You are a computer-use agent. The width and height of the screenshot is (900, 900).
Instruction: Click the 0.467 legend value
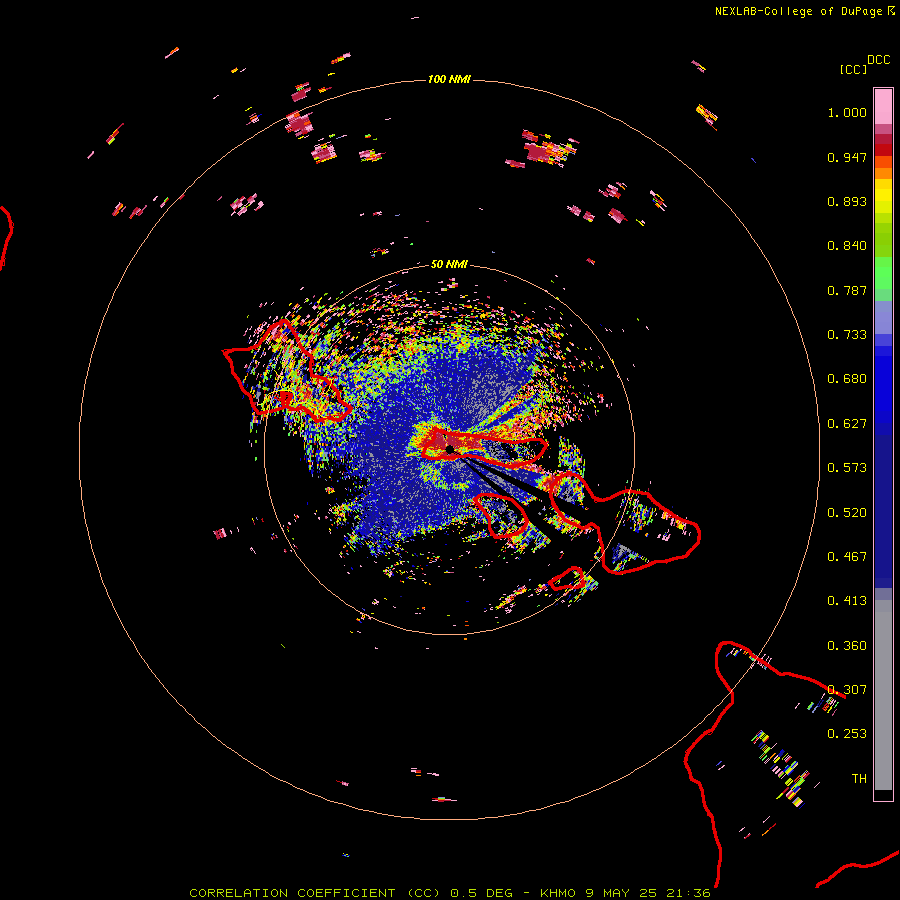(847, 557)
